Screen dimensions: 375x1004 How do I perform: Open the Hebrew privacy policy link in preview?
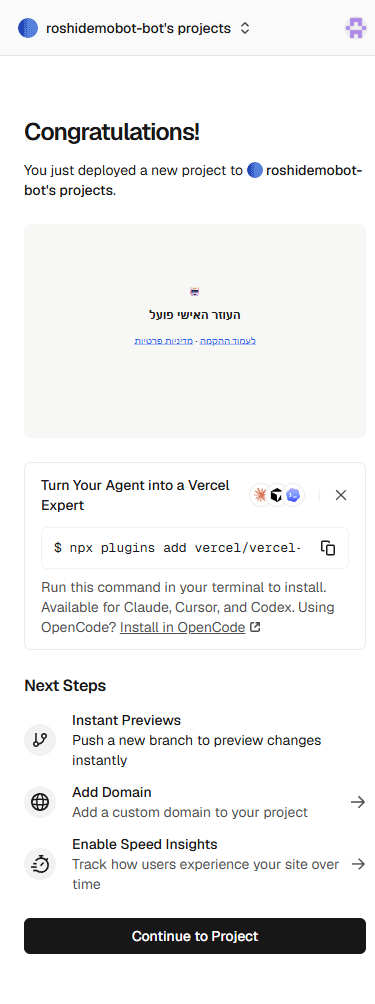163,341
